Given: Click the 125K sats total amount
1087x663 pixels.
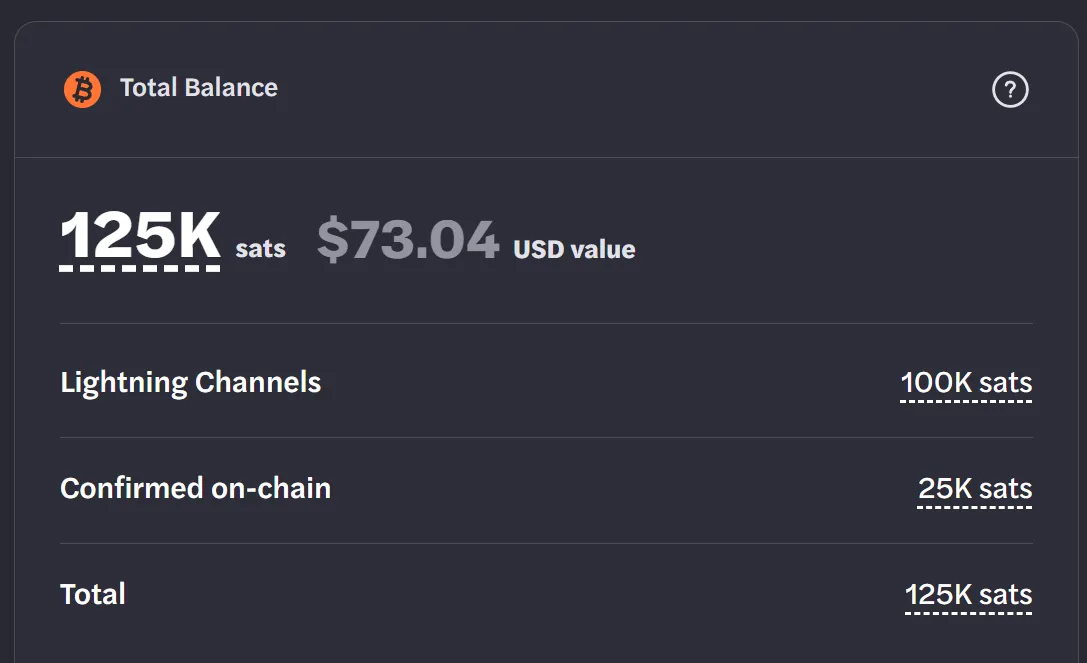Looking at the screenshot, I should tap(968, 595).
